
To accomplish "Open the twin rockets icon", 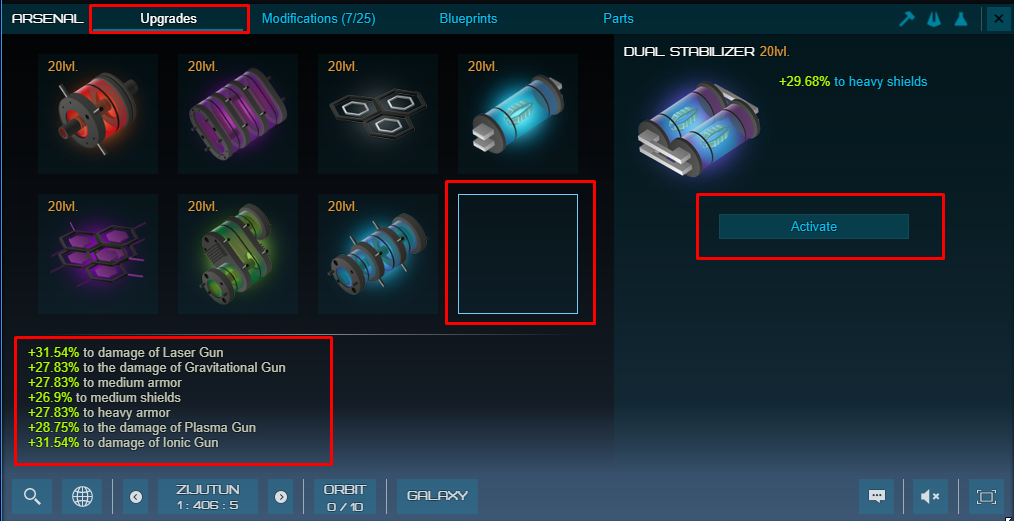I will [934, 19].
